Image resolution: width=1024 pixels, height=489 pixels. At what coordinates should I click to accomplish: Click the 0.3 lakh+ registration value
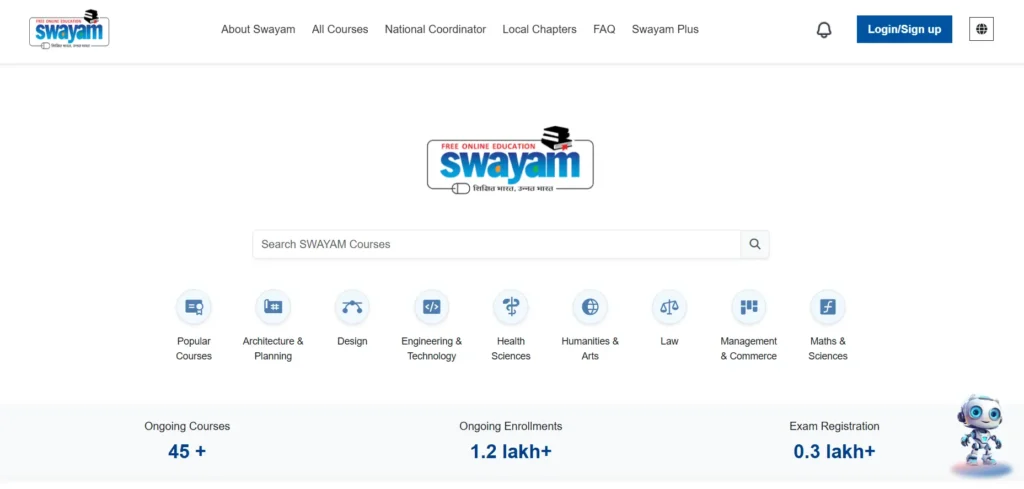pos(835,451)
